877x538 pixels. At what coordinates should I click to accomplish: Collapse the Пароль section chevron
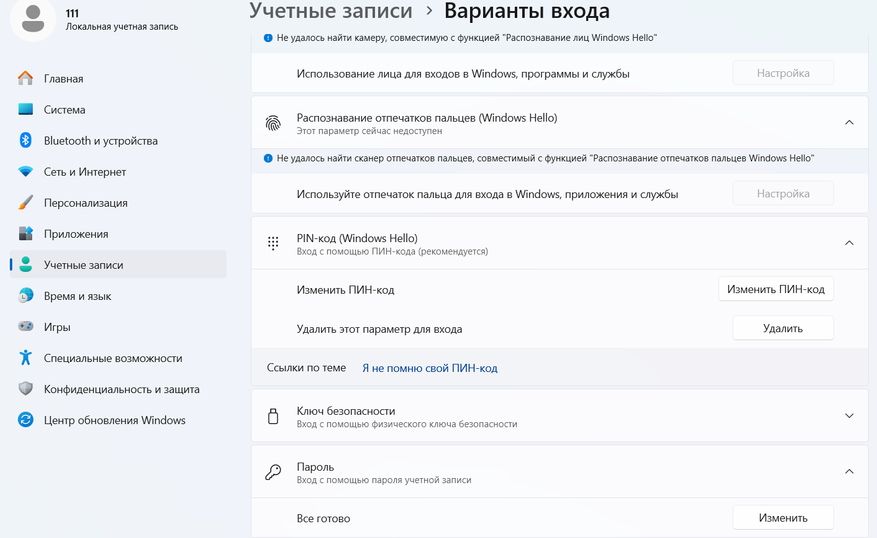(849, 472)
